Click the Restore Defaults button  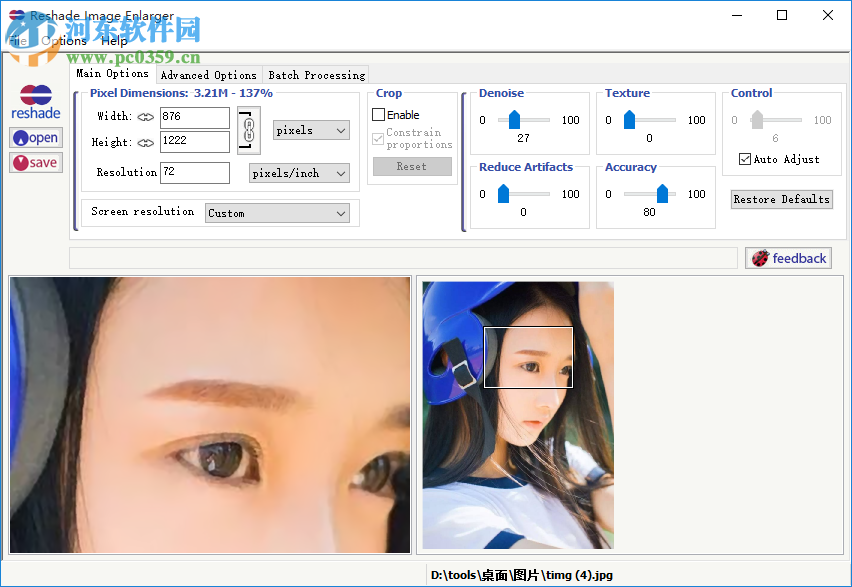click(781, 199)
